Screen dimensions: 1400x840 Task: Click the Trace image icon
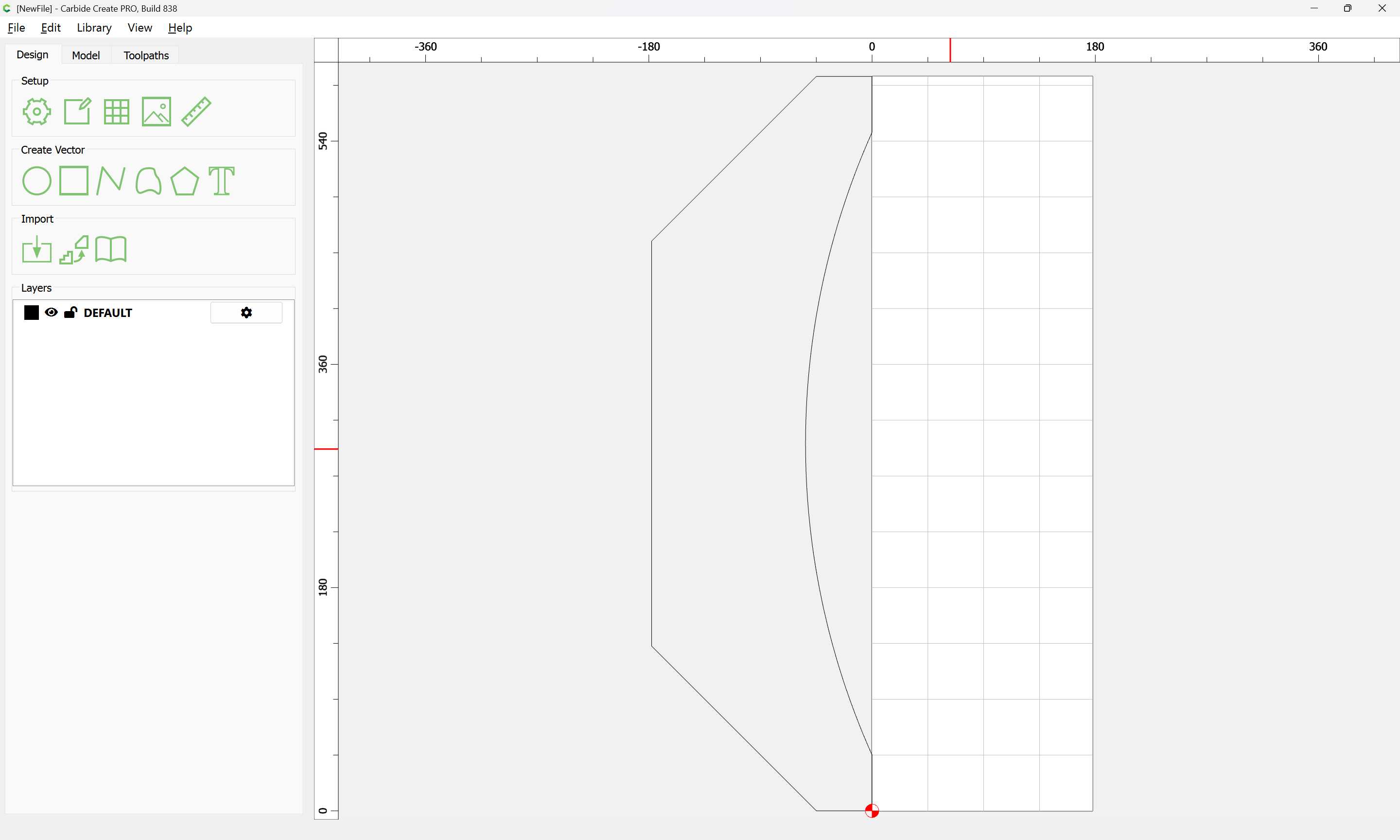click(x=74, y=250)
